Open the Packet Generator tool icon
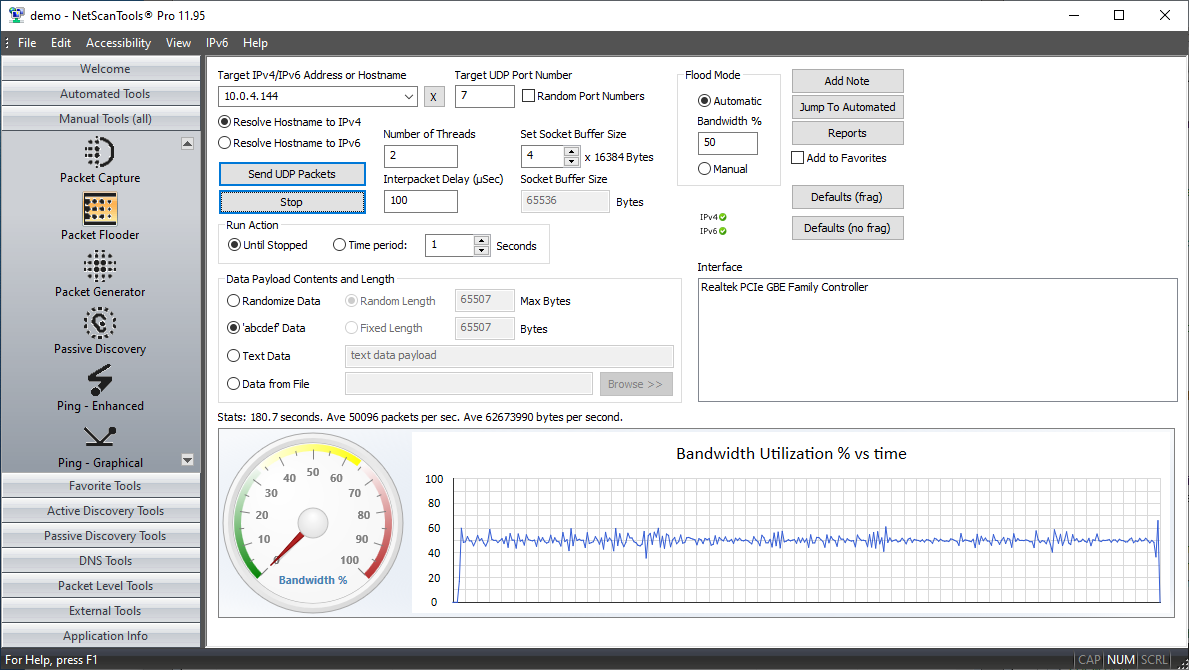The height and width of the screenshot is (670, 1189). point(100,267)
